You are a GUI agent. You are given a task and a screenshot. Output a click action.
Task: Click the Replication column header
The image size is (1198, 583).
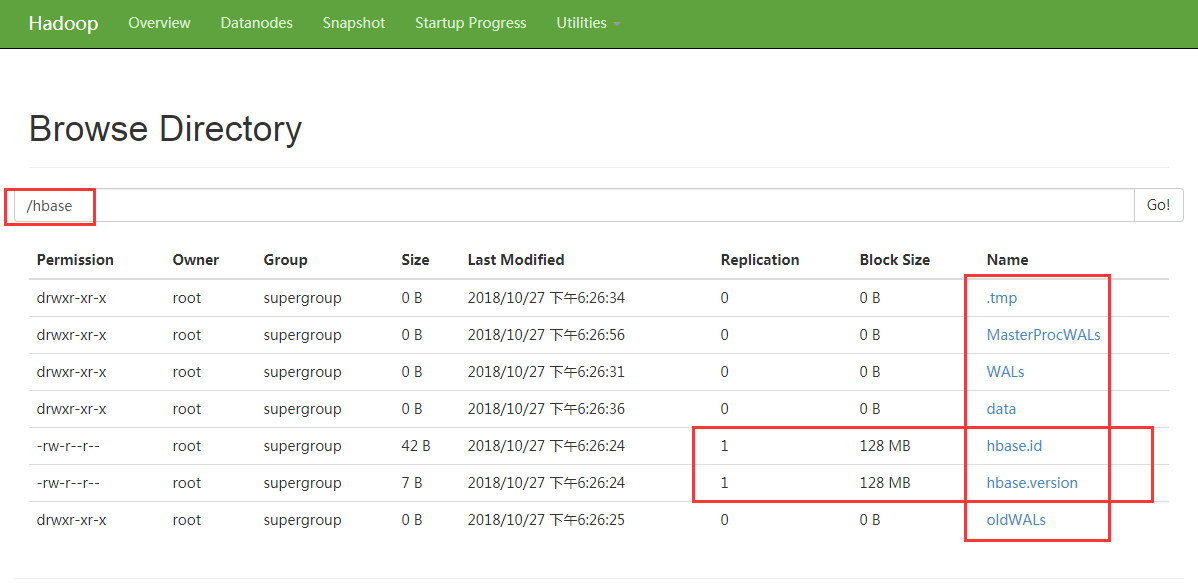[x=760, y=259]
